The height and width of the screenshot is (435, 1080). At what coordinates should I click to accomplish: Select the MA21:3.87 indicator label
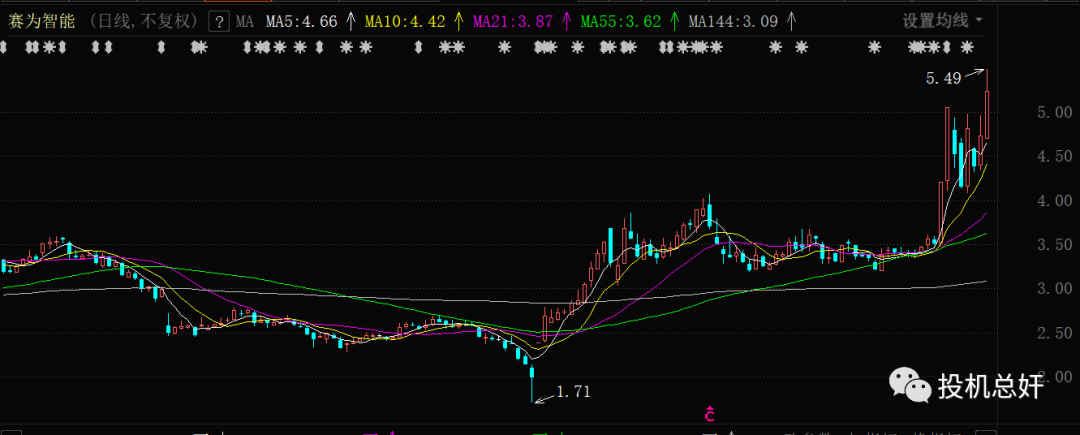pos(511,20)
